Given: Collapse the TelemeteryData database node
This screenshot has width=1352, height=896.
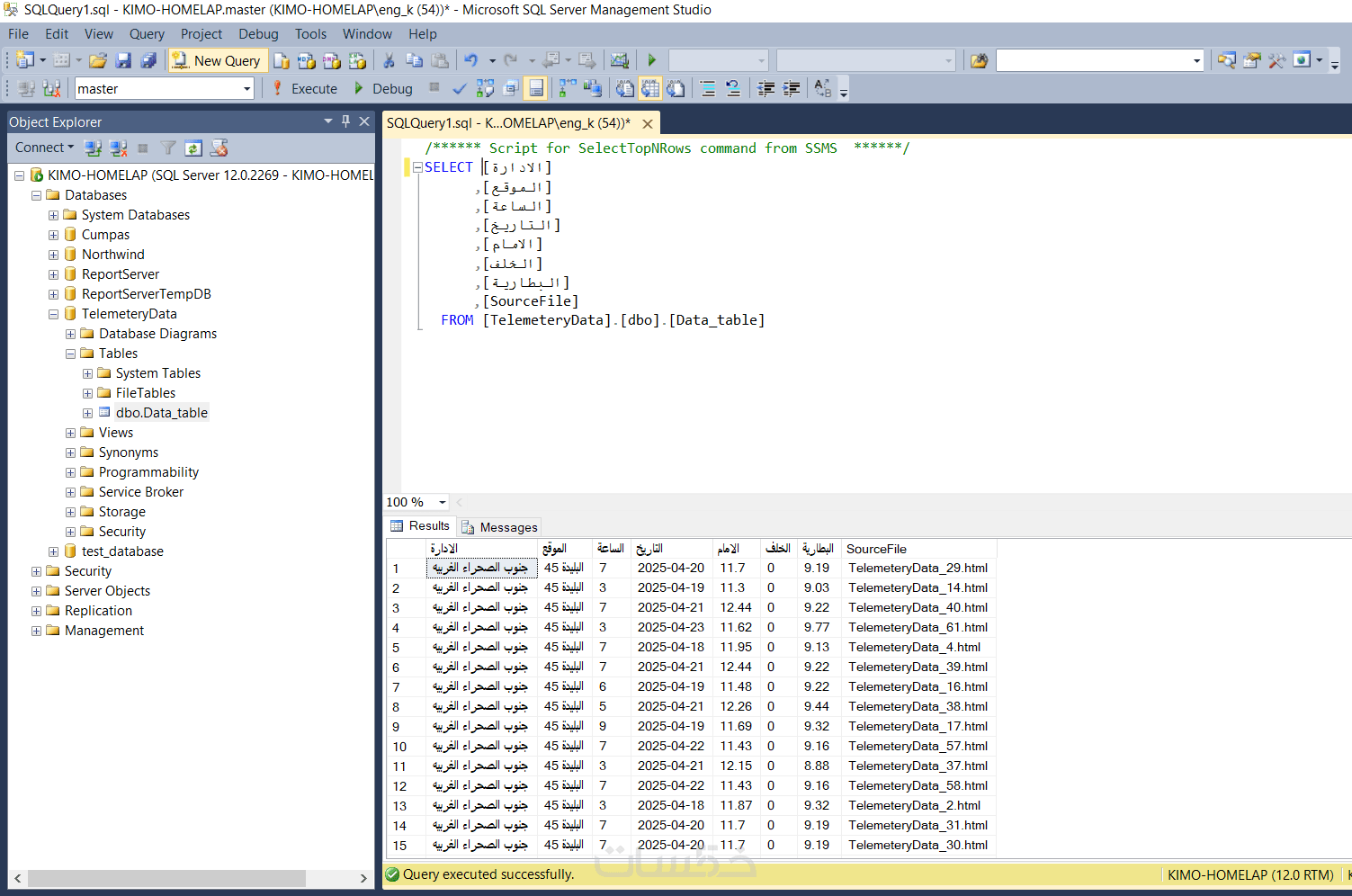Looking at the screenshot, I should tap(53, 314).
